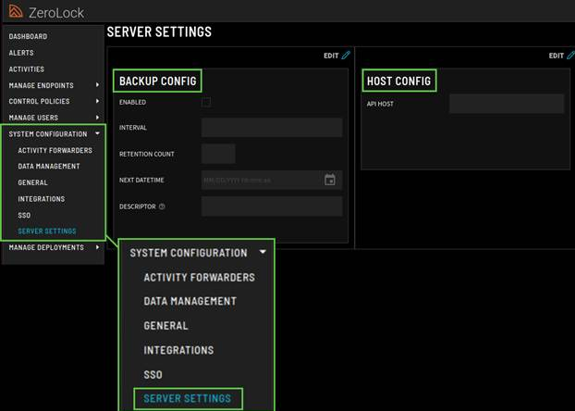Viewport: 575px width, 411px height.
Task: Open the calendar picker for Next Datetime
Action: click(330, 180)
